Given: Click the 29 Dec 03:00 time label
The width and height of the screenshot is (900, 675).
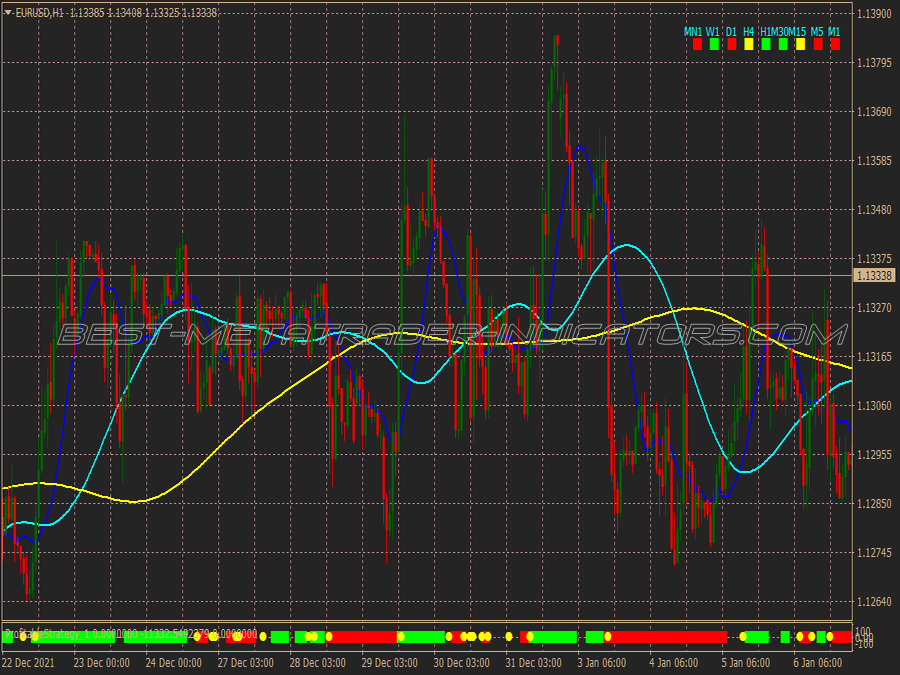Looking at the screenshot, I should point(390,663).
